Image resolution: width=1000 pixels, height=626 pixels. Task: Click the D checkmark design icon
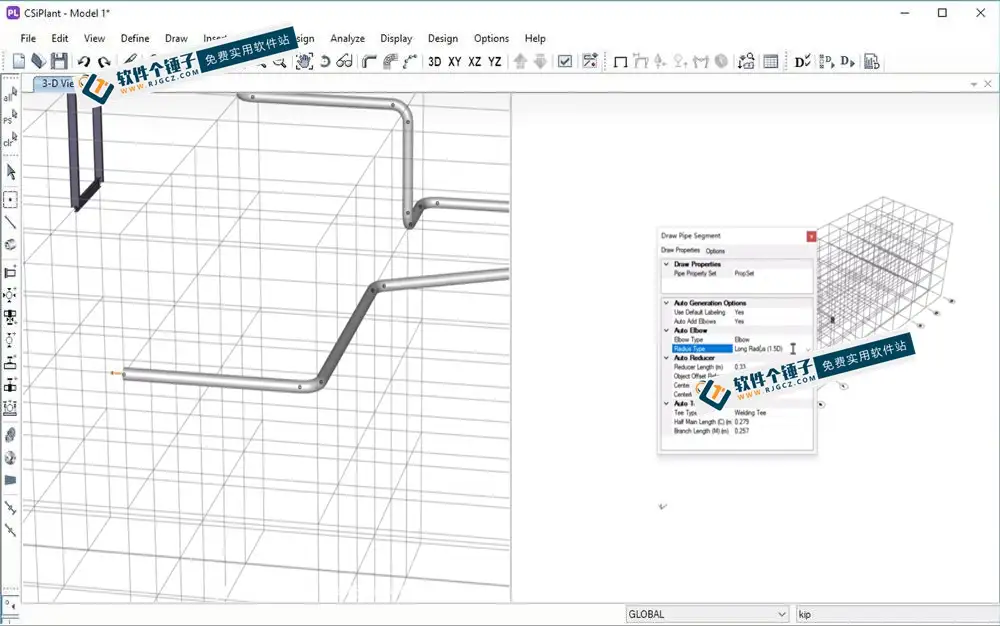pyautogui.click(x=802, y=61)
